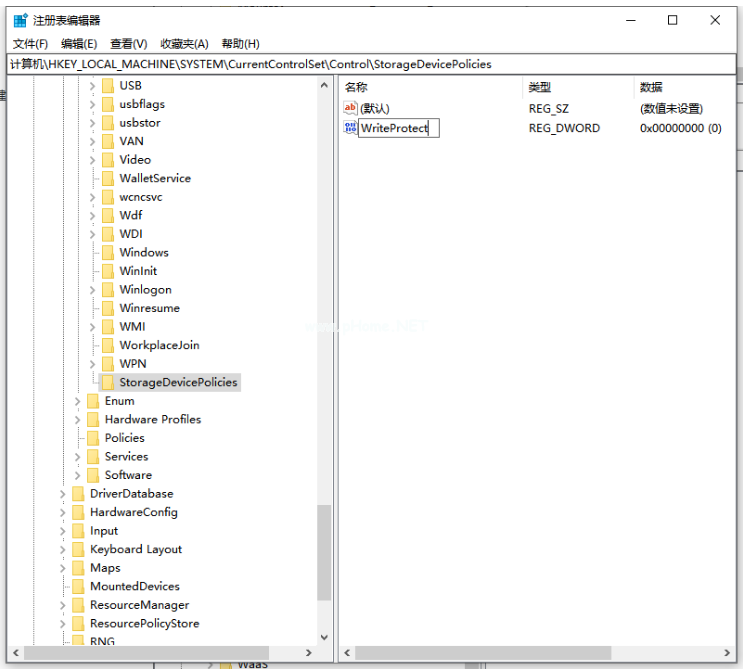Viewport: 743px width, 669px height.
Task: Click the WriteProtect name edit field
Action: point(397,128)
